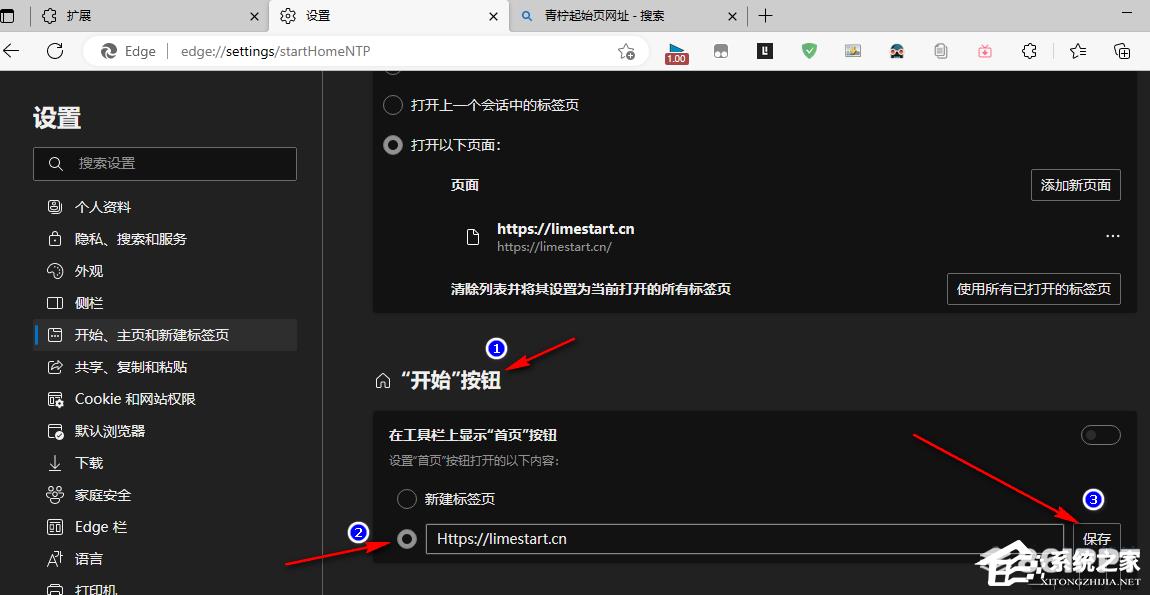Open the Collections icon
The width and height of the screenshot is (1150, 595).
click(1121, 51)
